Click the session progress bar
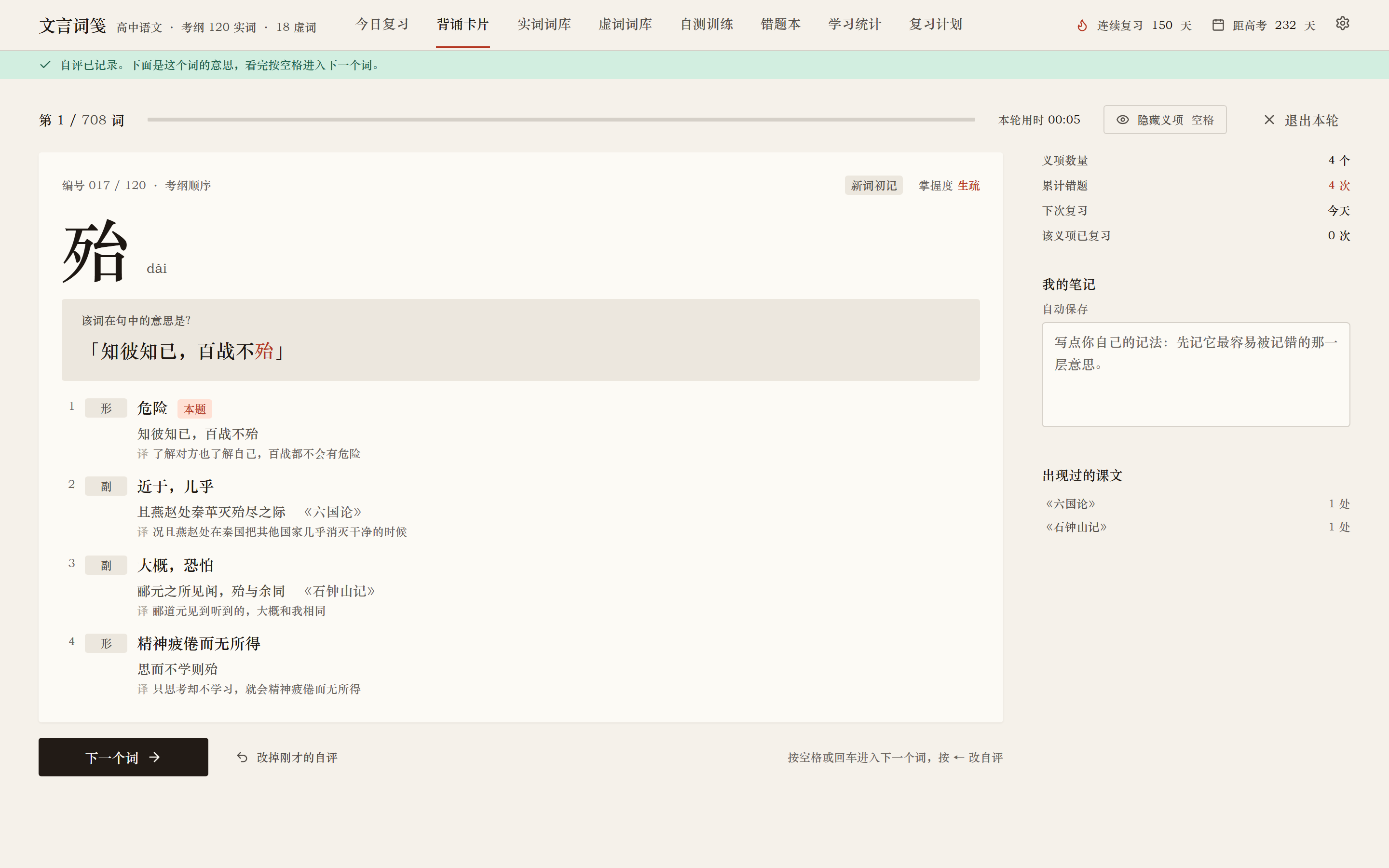 561,120
